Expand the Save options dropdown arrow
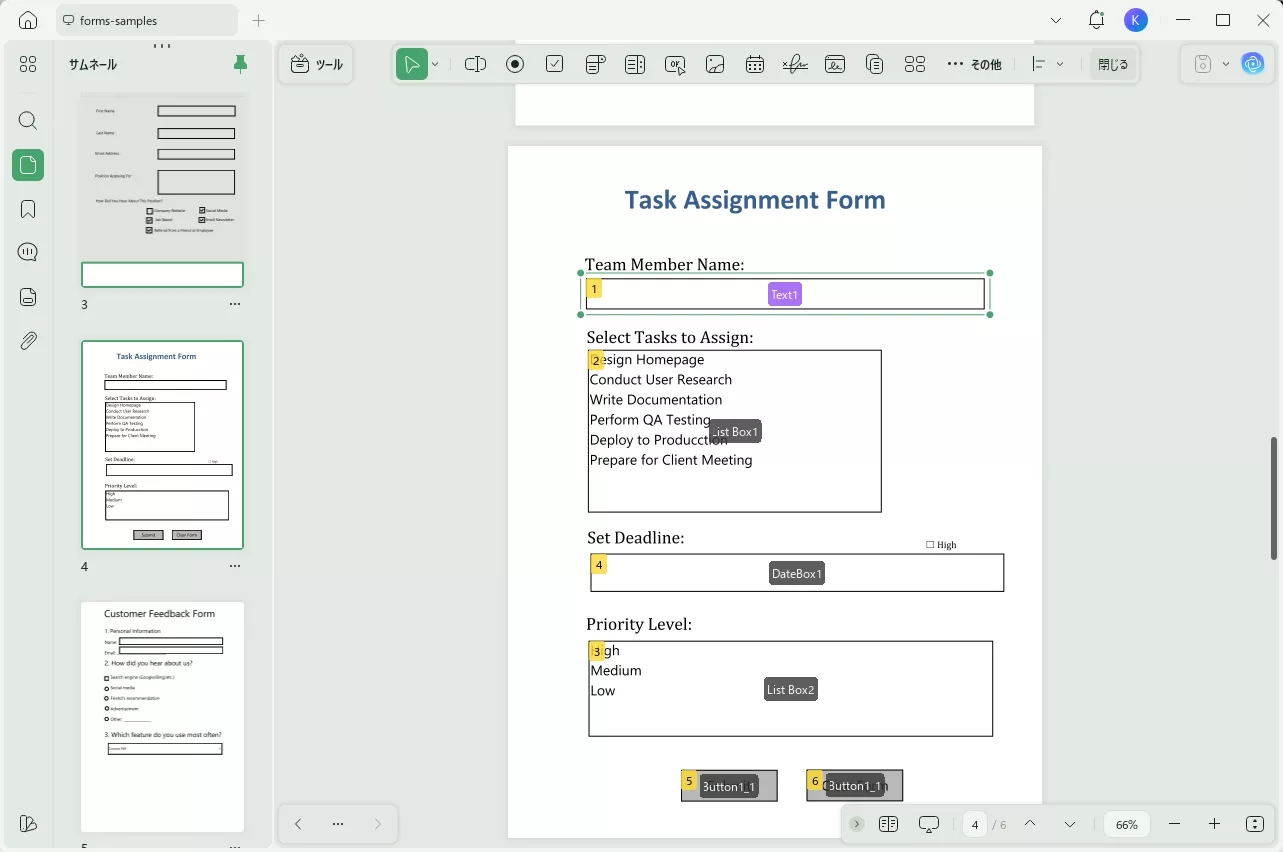Image resolution: width=1283 pixels, height=852 pixels. coord(1226,65)
